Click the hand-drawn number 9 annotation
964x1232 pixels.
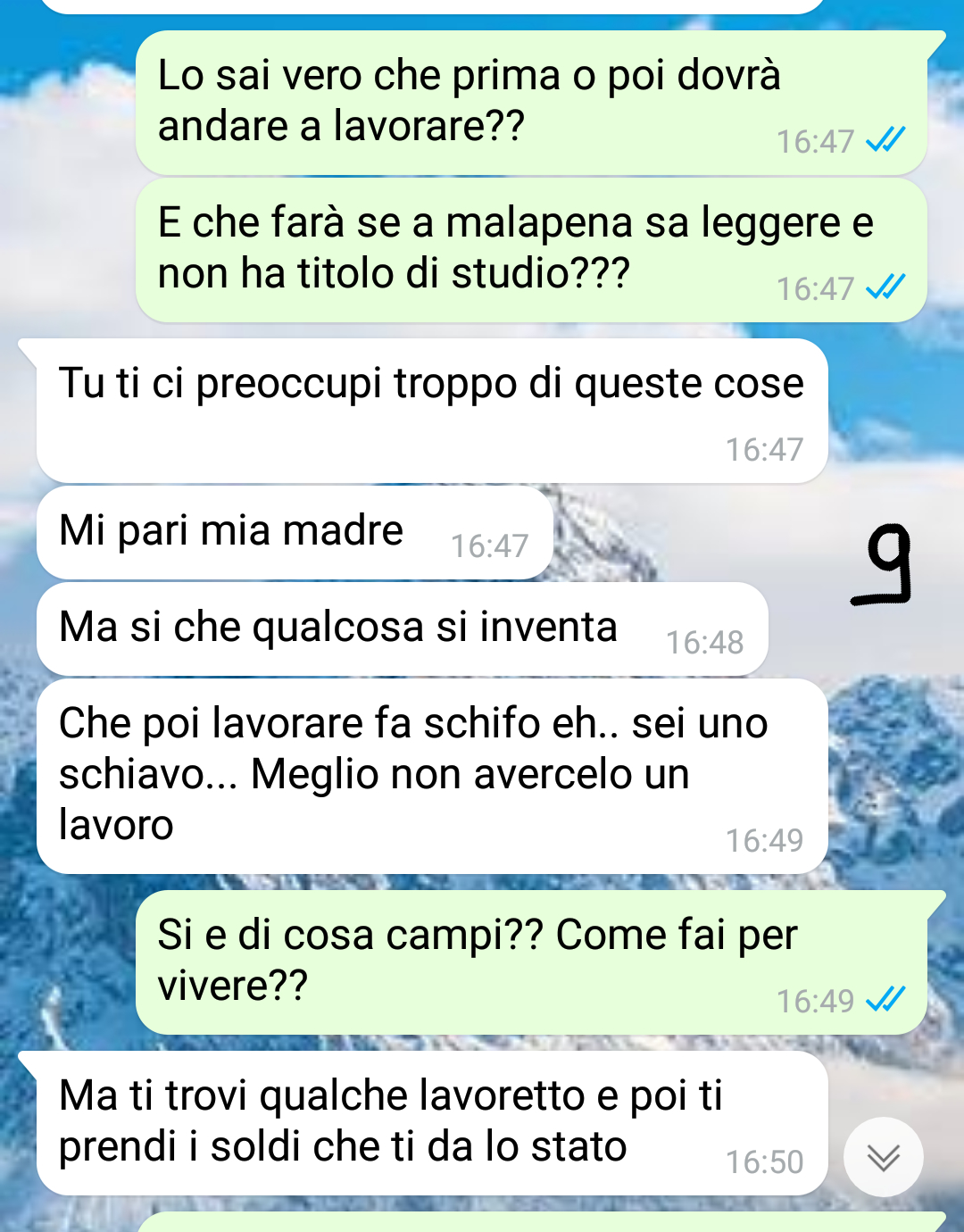882,564
